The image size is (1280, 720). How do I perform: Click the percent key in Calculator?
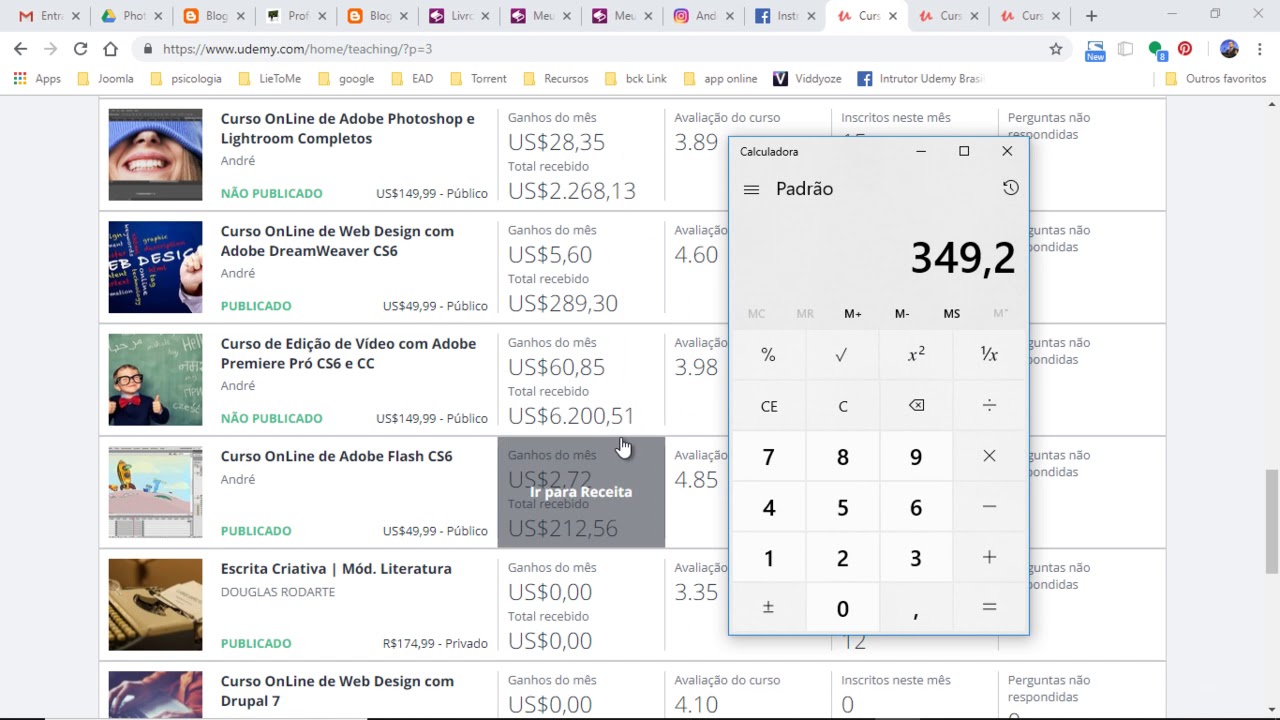click(x=768, y=354)
